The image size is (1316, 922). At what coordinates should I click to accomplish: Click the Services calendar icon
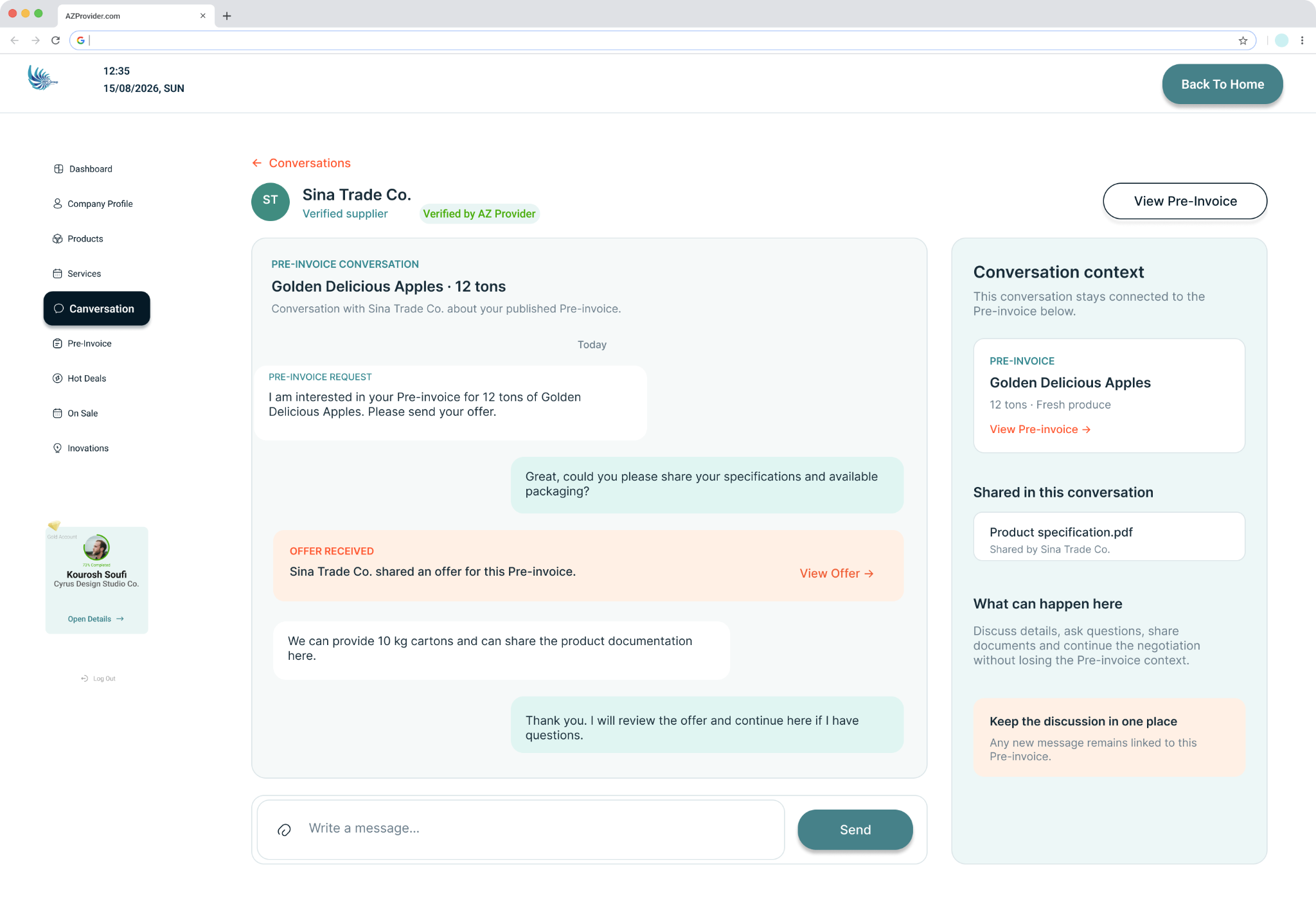click(x=58, y=274)
